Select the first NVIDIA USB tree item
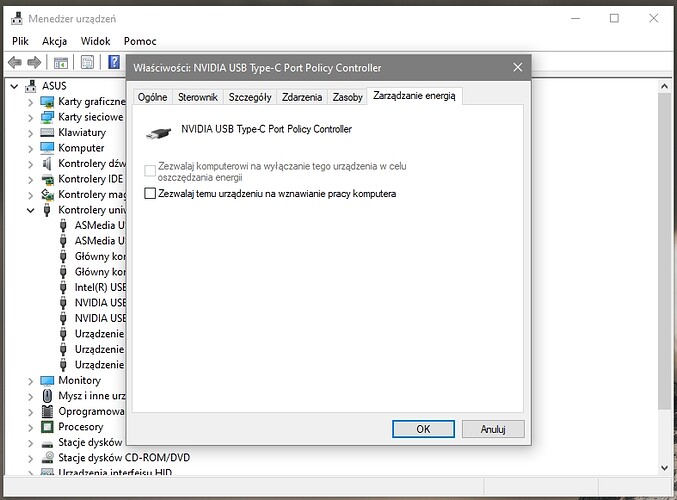677x500 pixels. pyautogui.click(x=100, y=303)
